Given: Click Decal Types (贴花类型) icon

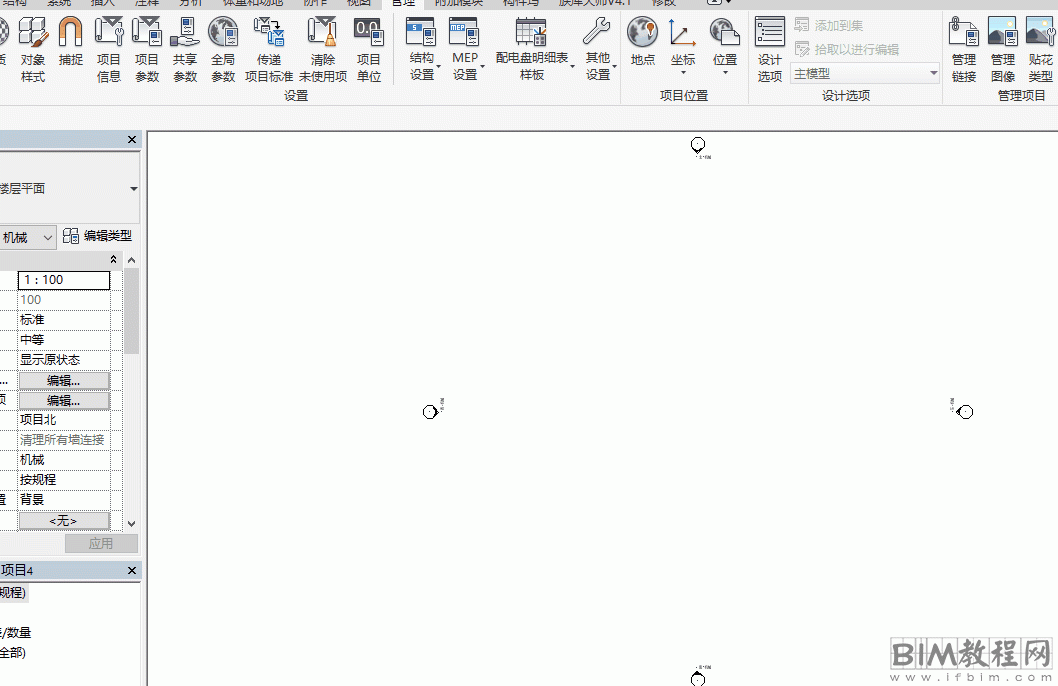Looking at the screenshot, I should [x=1040, y=50].
